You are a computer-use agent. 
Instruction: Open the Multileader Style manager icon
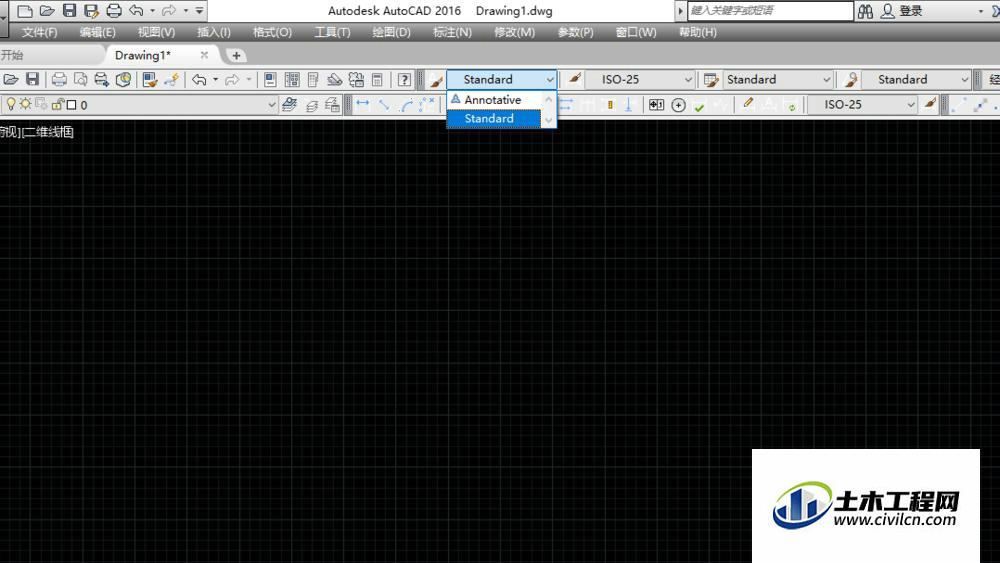pyautogui.click(x=851, y=80)
